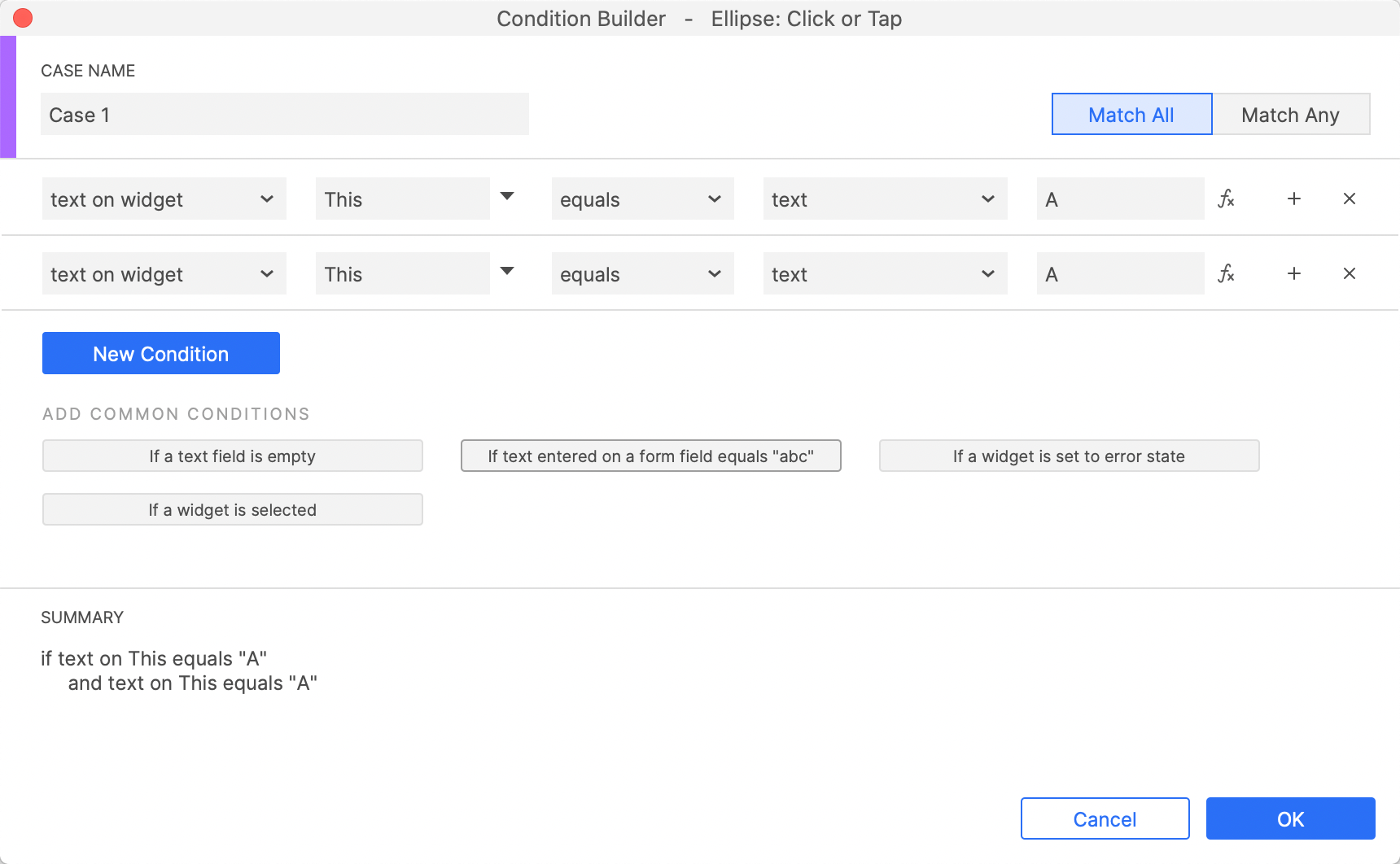The height and width of the screenshot is (864, 1400).
Task: Add 'If a widget is set to error state'
Action: pos(1069,456)
